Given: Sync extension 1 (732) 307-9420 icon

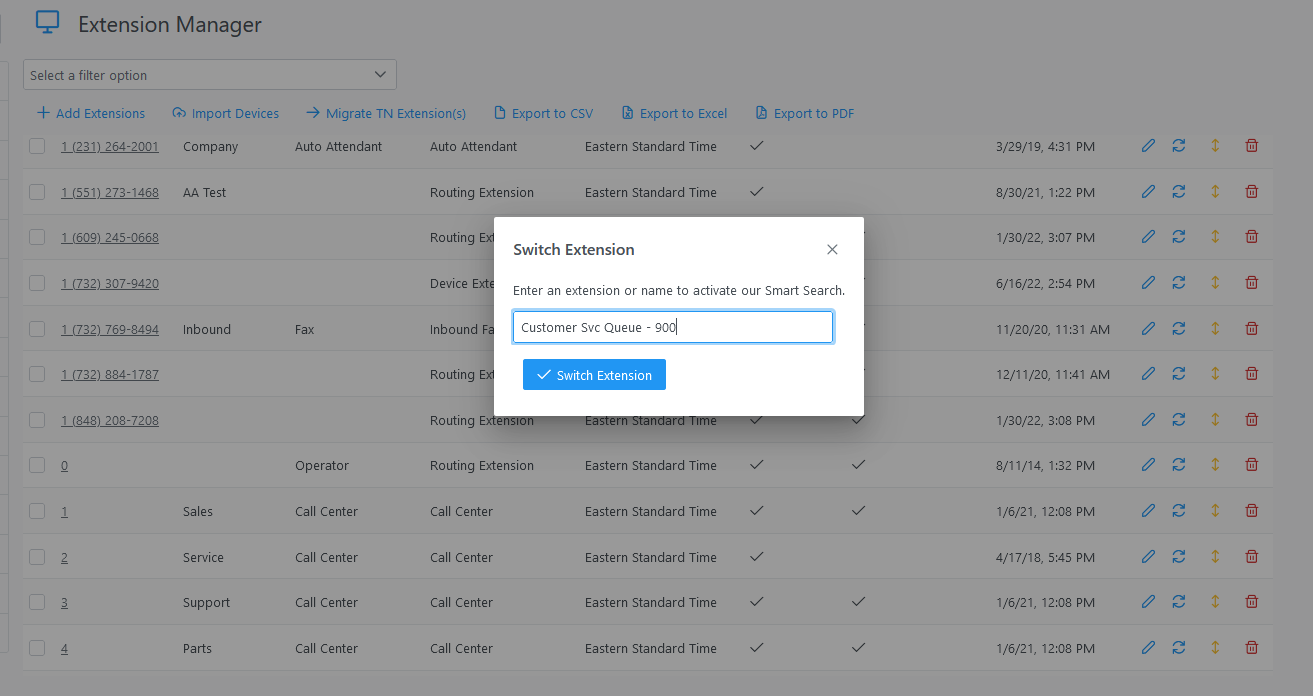Looking at the screenshot, I should click(x=1179, y=283).
